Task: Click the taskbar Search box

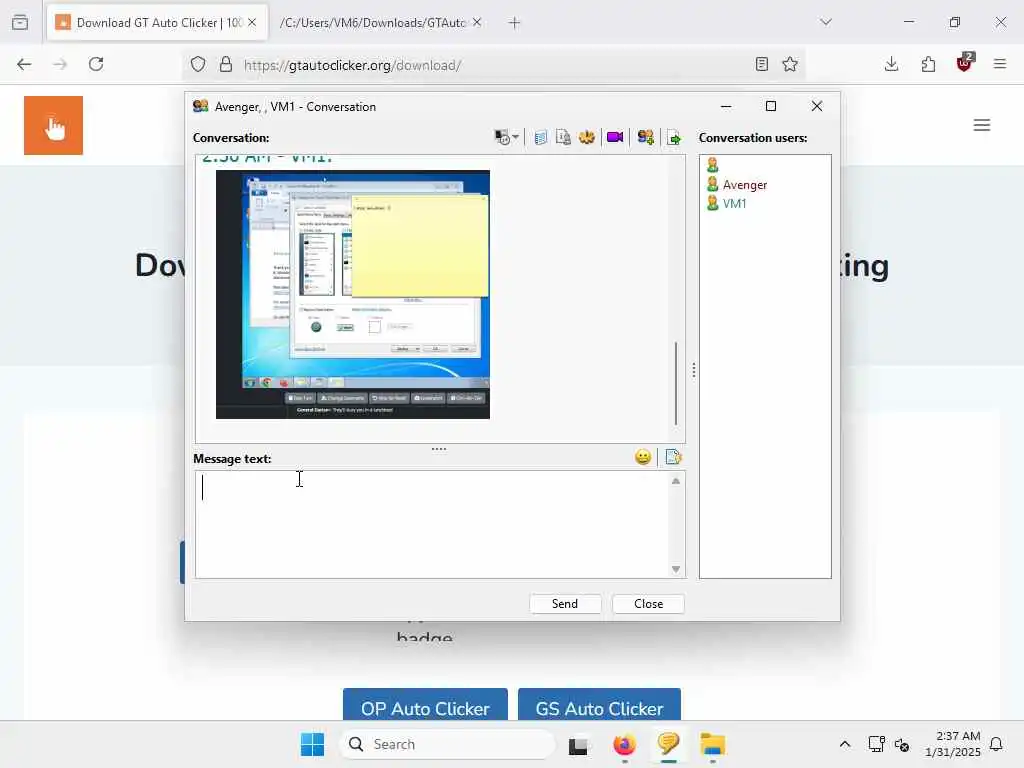Action: pos(447,744)
